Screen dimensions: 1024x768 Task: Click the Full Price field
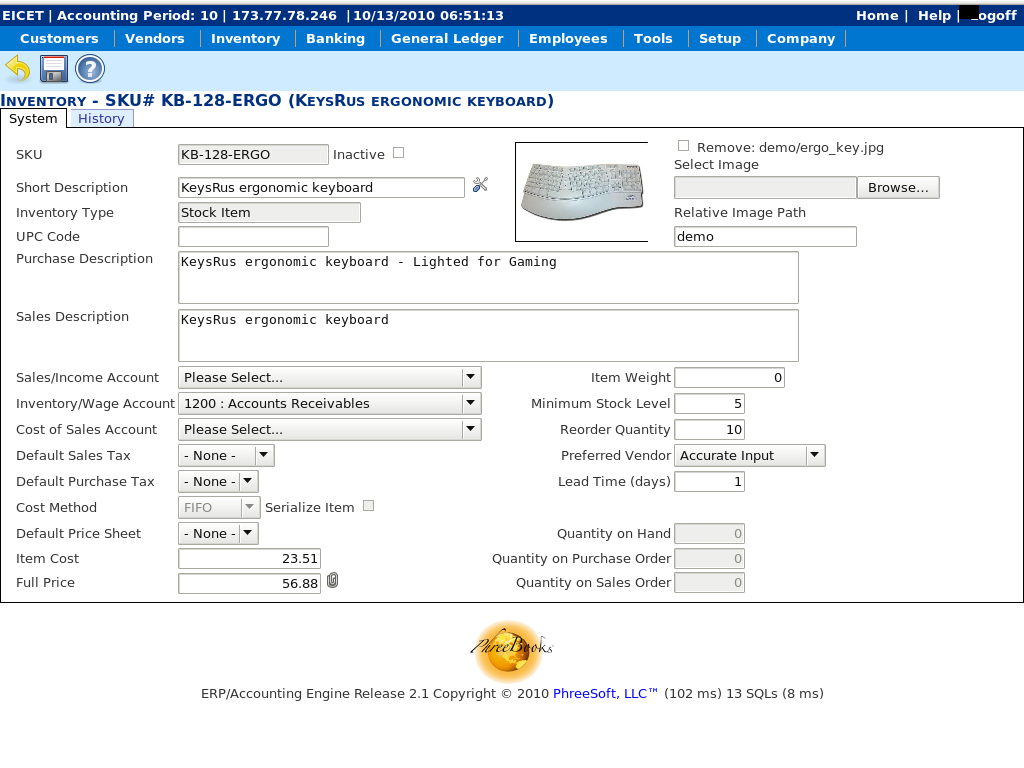pos(249,583)
